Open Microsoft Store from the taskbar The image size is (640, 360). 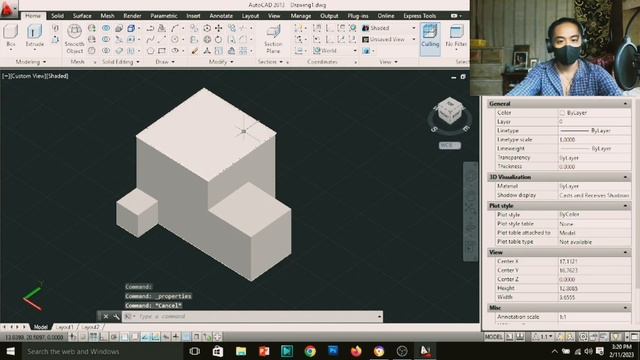tap(218, 351)
